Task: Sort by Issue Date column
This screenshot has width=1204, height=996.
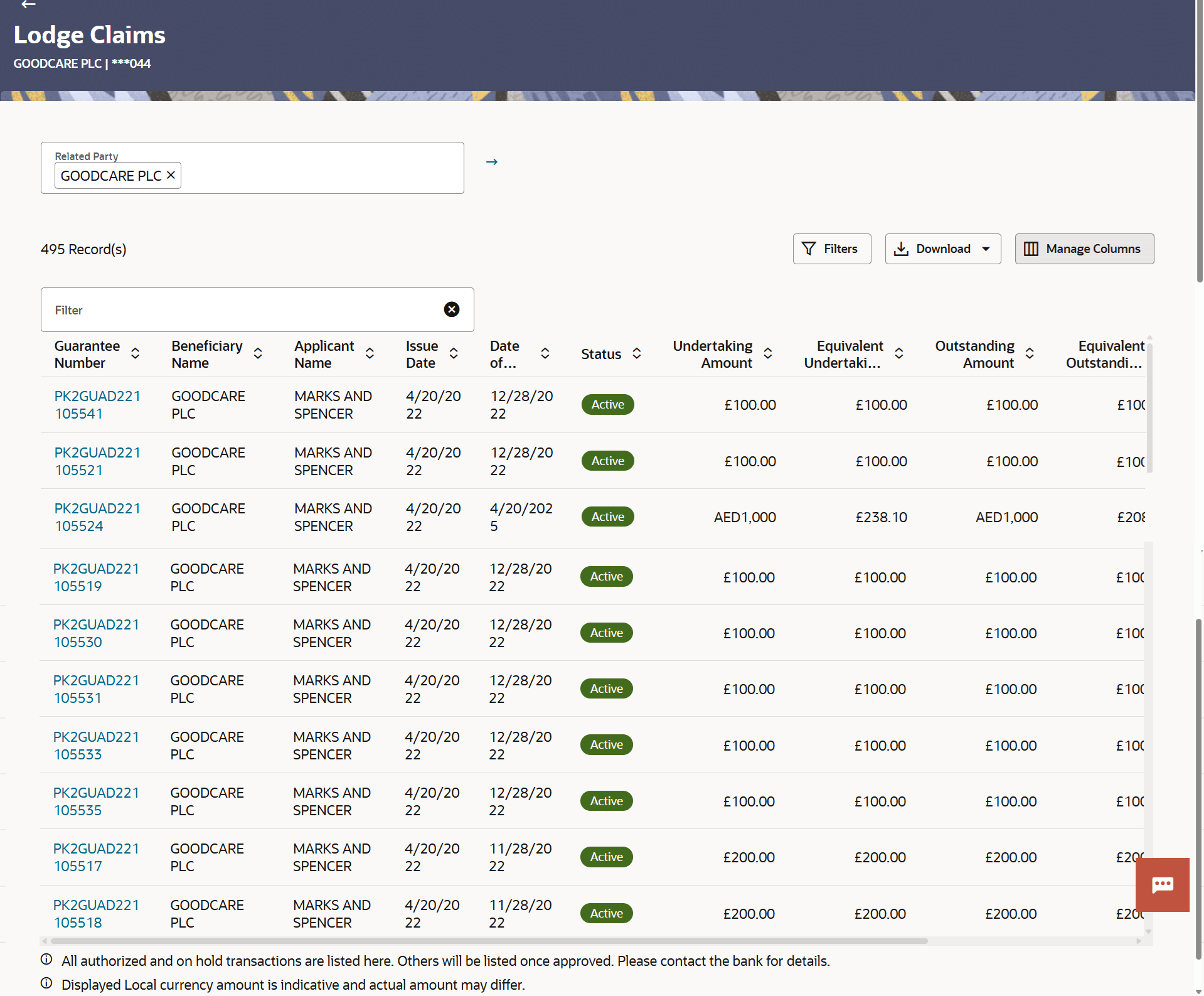Action: coord(454,354)
